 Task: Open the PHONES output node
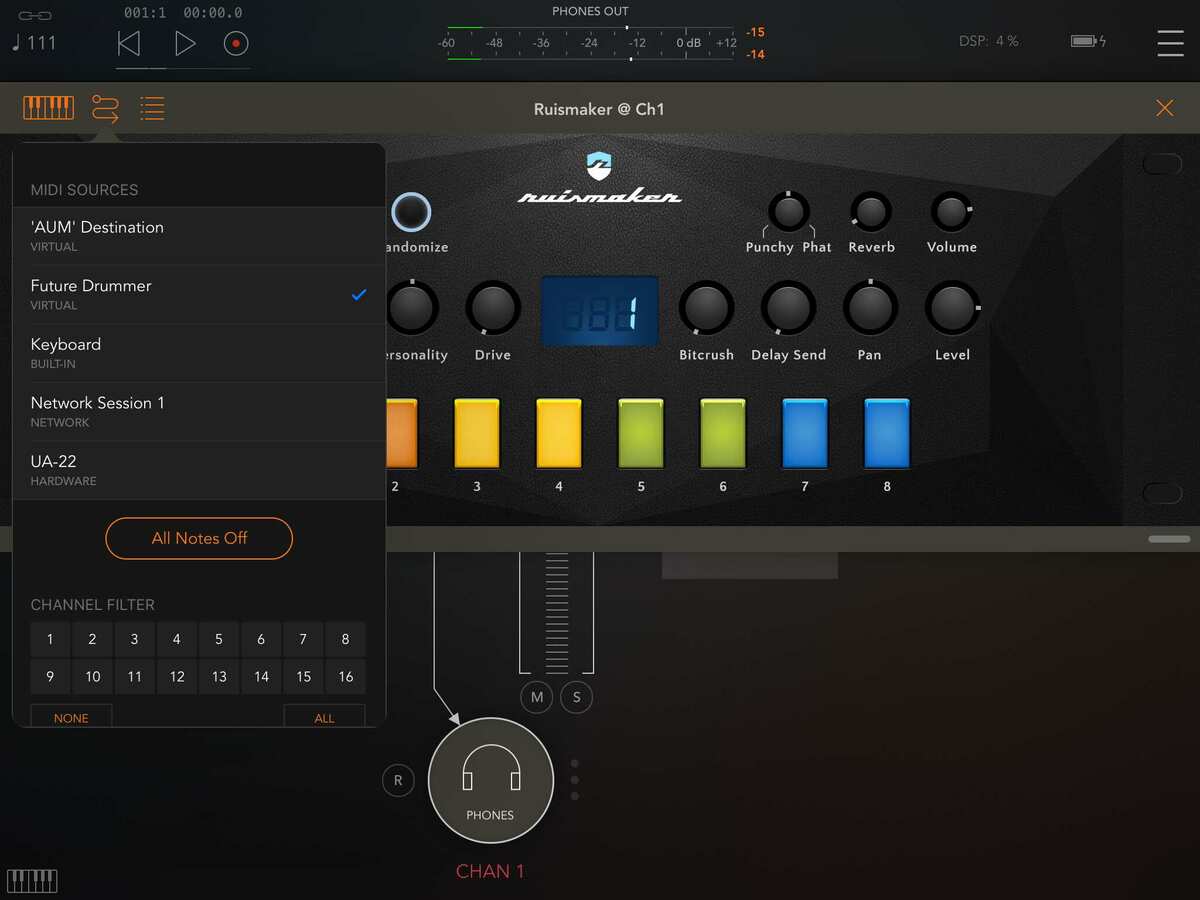coord(490,781)
